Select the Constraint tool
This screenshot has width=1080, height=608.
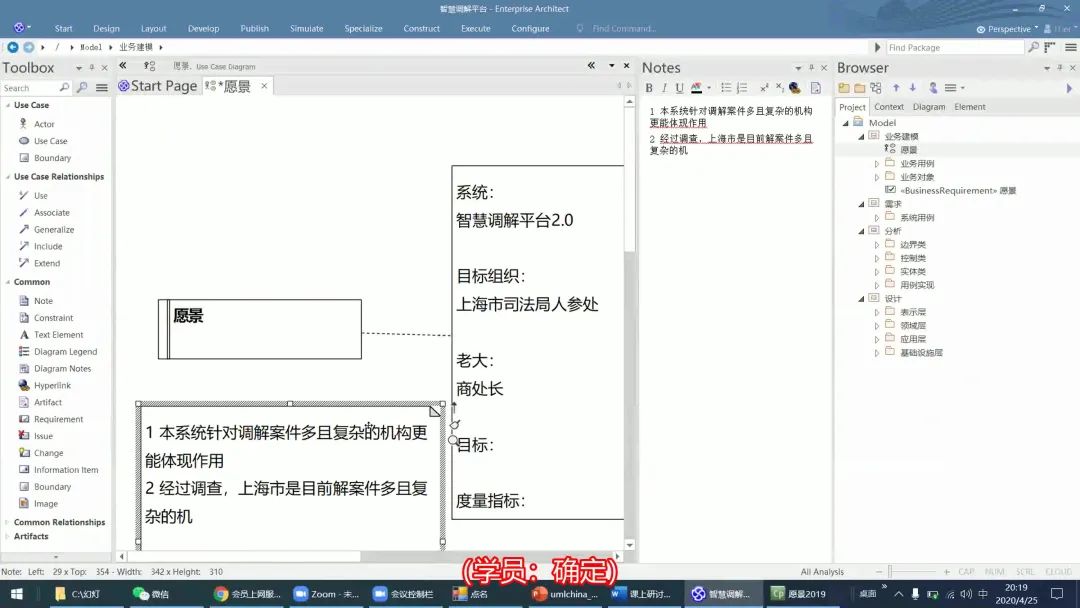pos(53,318)
